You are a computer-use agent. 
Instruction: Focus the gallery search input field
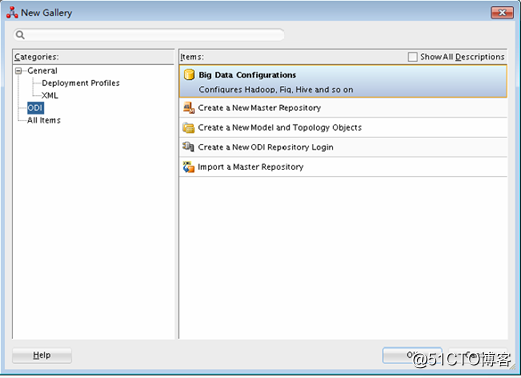[x=149, y=35]
